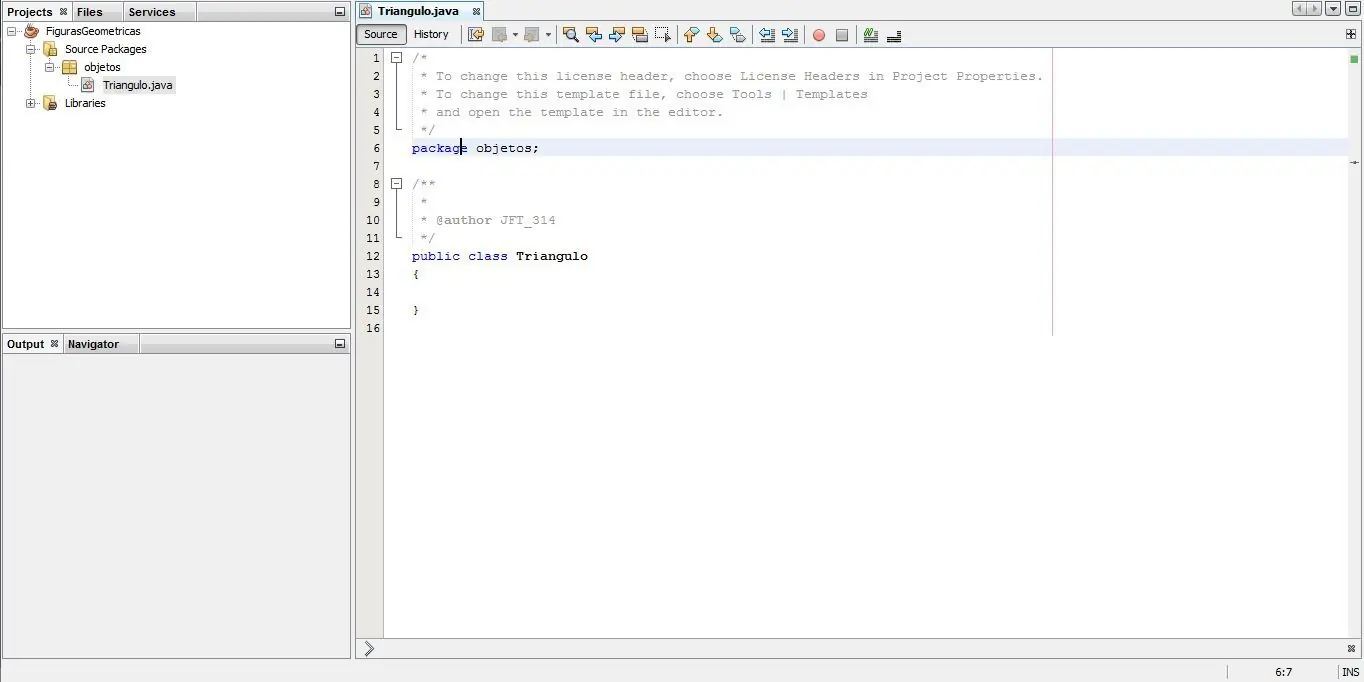Click Stop Macro Recording square icon
Screen dimensions: 1364x682
pyautogui.click(x=842, y=35)
